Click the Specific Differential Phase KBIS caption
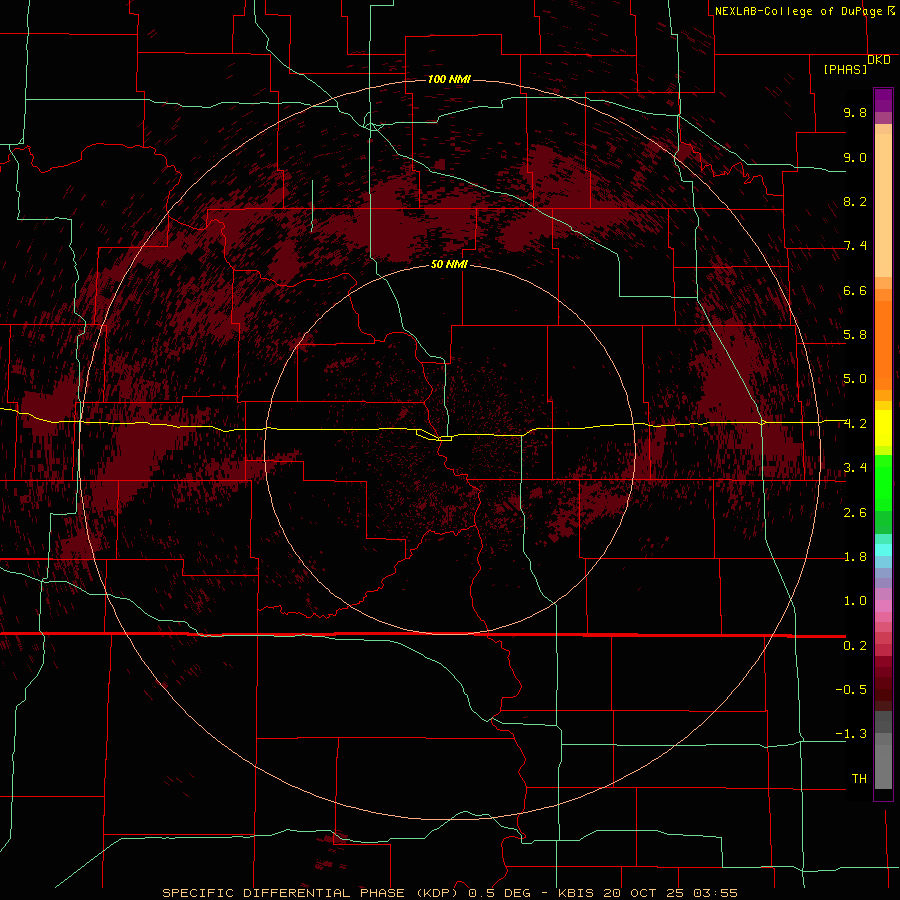900x900 pixels. click(449, 893)
